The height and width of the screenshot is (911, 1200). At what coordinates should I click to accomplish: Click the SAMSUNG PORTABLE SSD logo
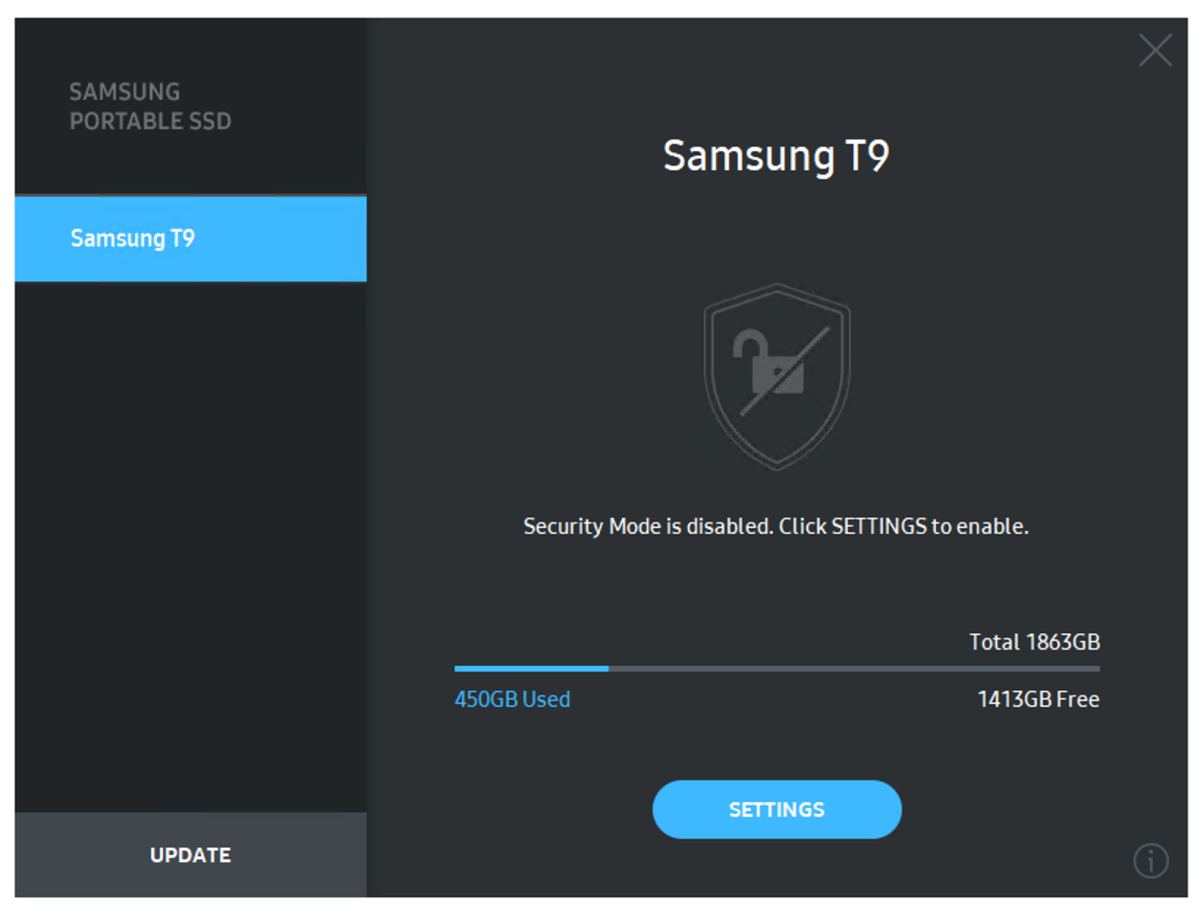click(x=150, y=107)
